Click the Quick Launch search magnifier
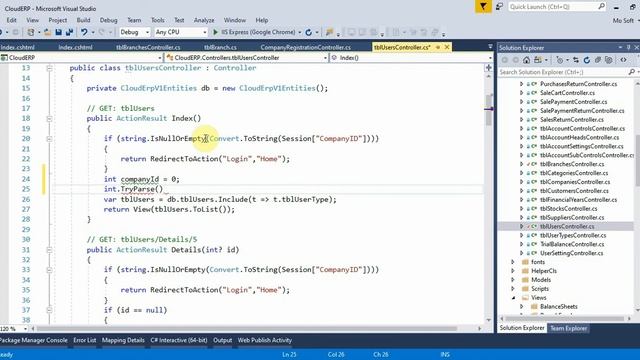 point(601,7)
